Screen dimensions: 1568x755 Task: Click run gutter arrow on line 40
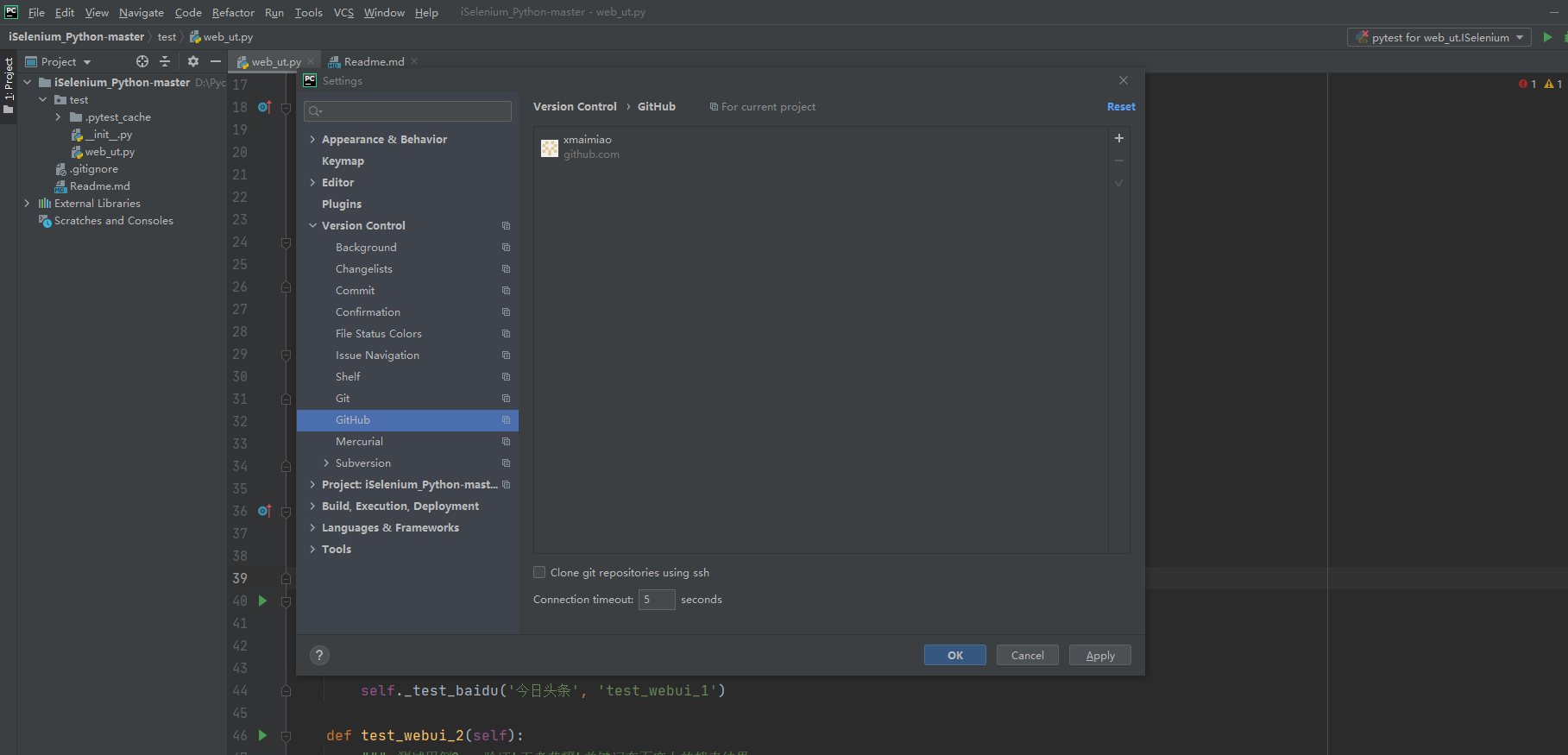coord(262,601)
